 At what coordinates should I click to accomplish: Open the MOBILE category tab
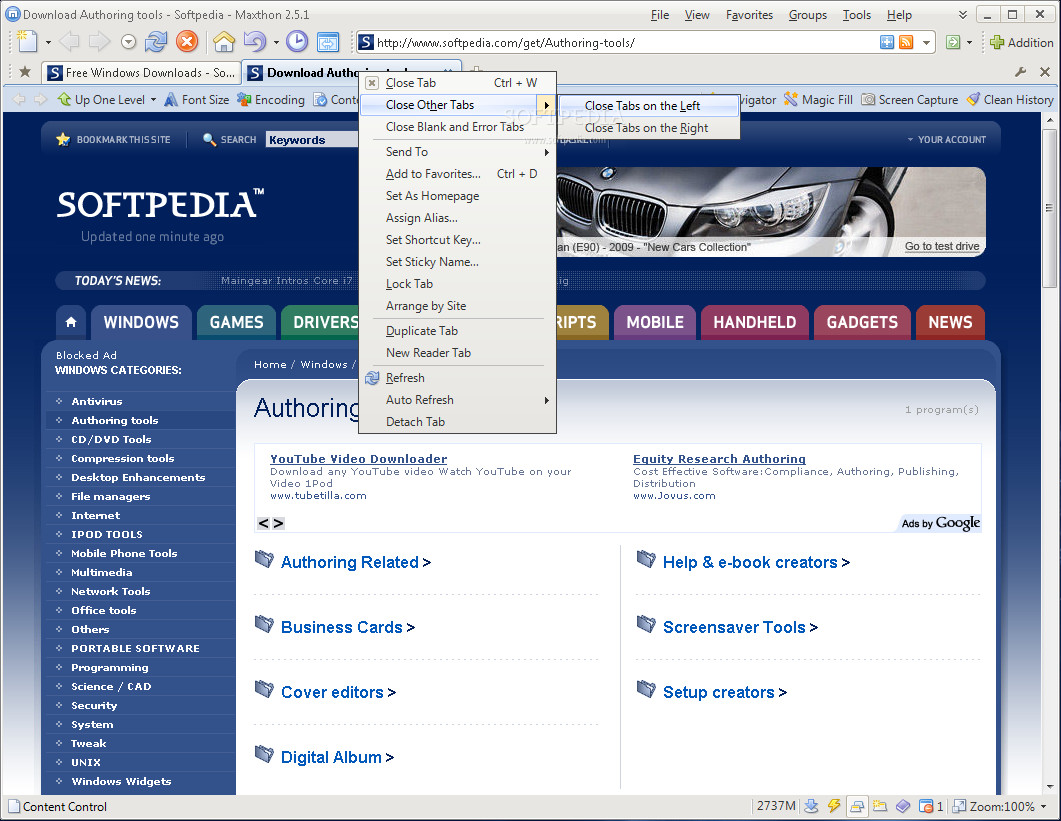coord(655,322)
